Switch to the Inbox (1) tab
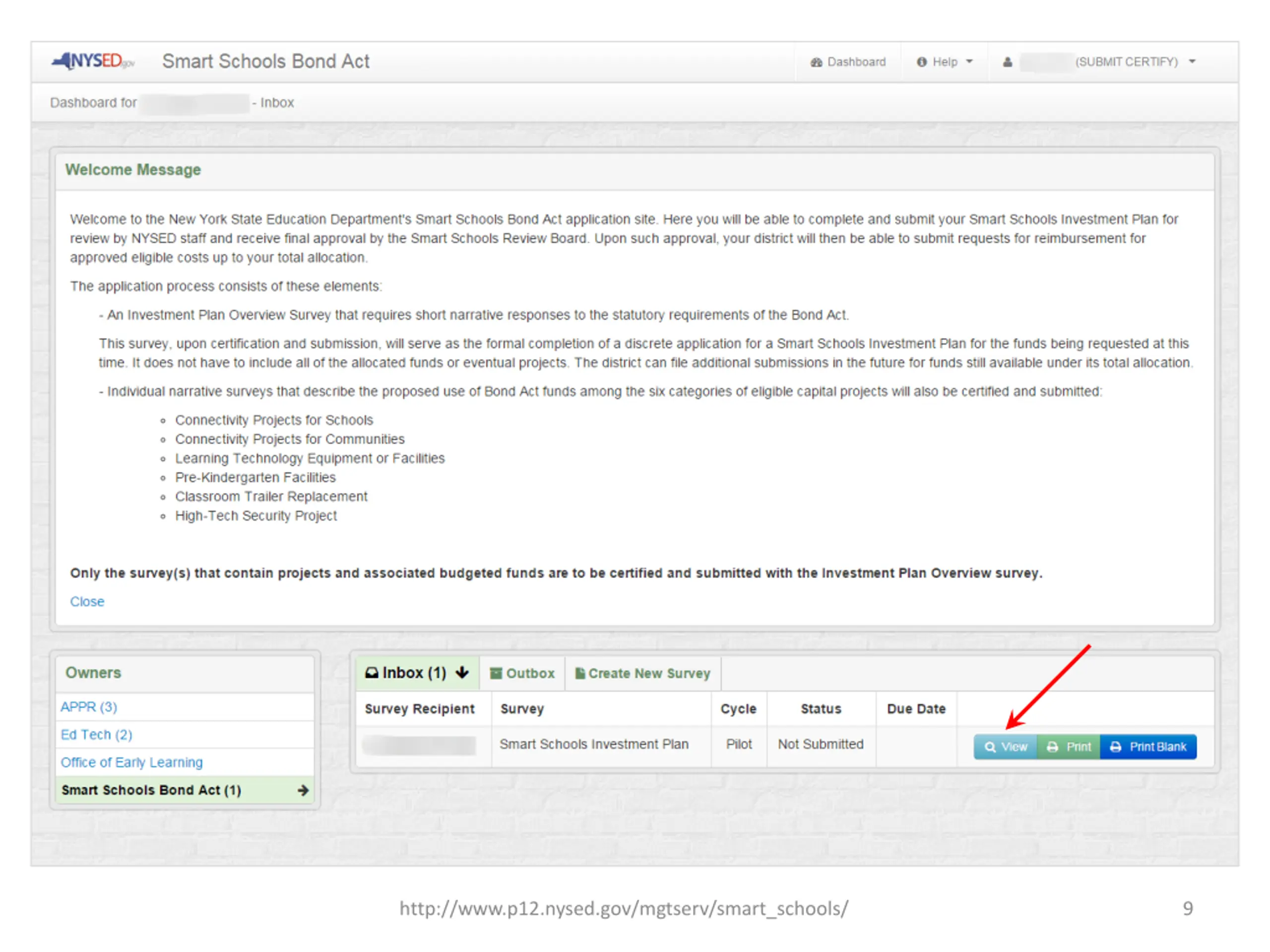 (x=417, y=672)
